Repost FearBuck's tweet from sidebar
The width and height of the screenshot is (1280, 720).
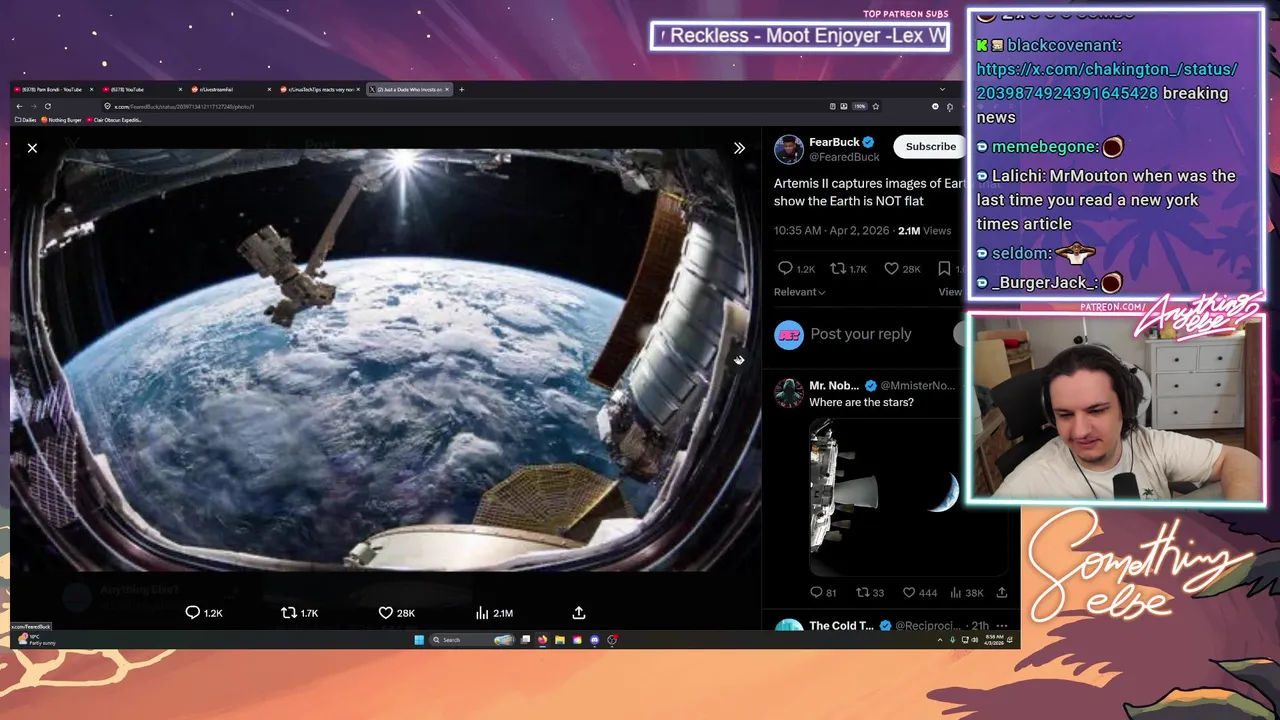point(839,268)
